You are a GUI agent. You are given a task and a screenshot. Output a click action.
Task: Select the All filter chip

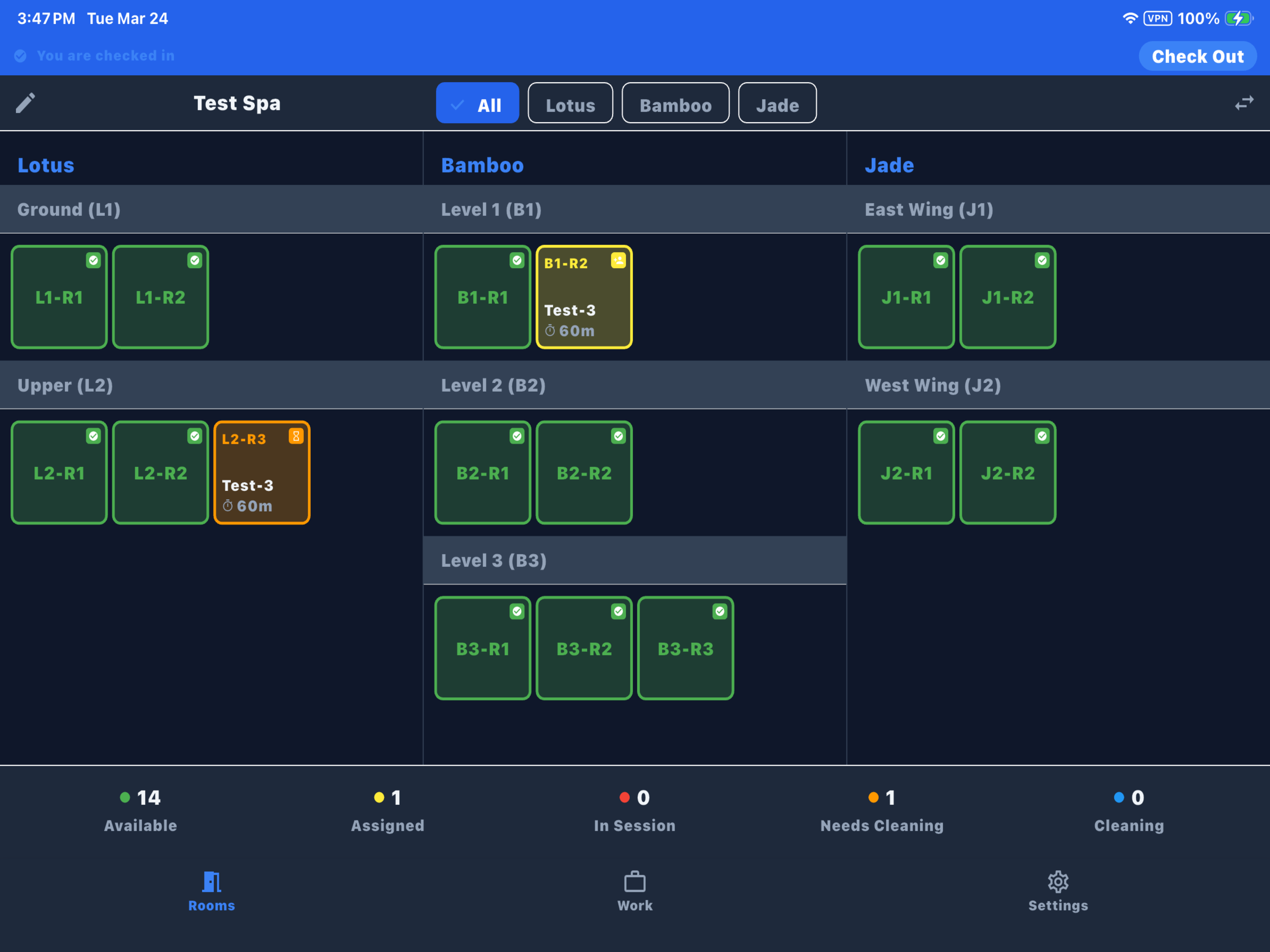pyautogui.click(x=478, y=103)
